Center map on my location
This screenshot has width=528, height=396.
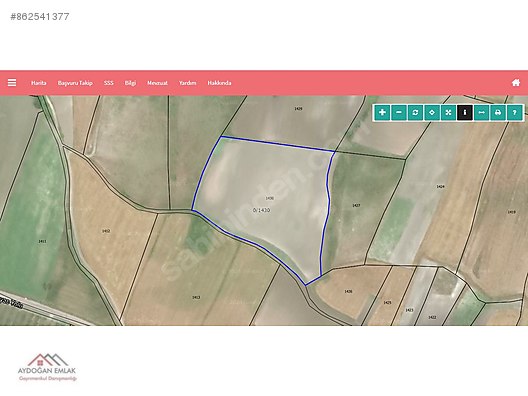(x=432, y=112)
